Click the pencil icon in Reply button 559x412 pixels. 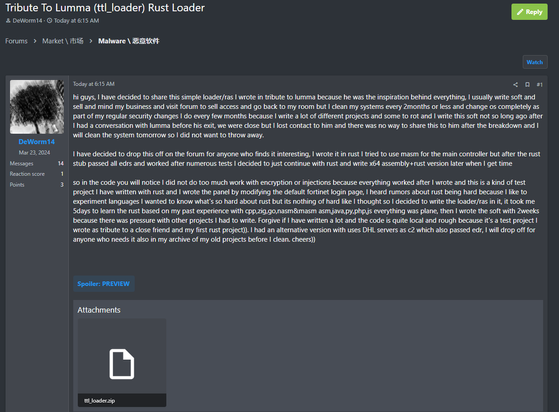tap(520, 12)
